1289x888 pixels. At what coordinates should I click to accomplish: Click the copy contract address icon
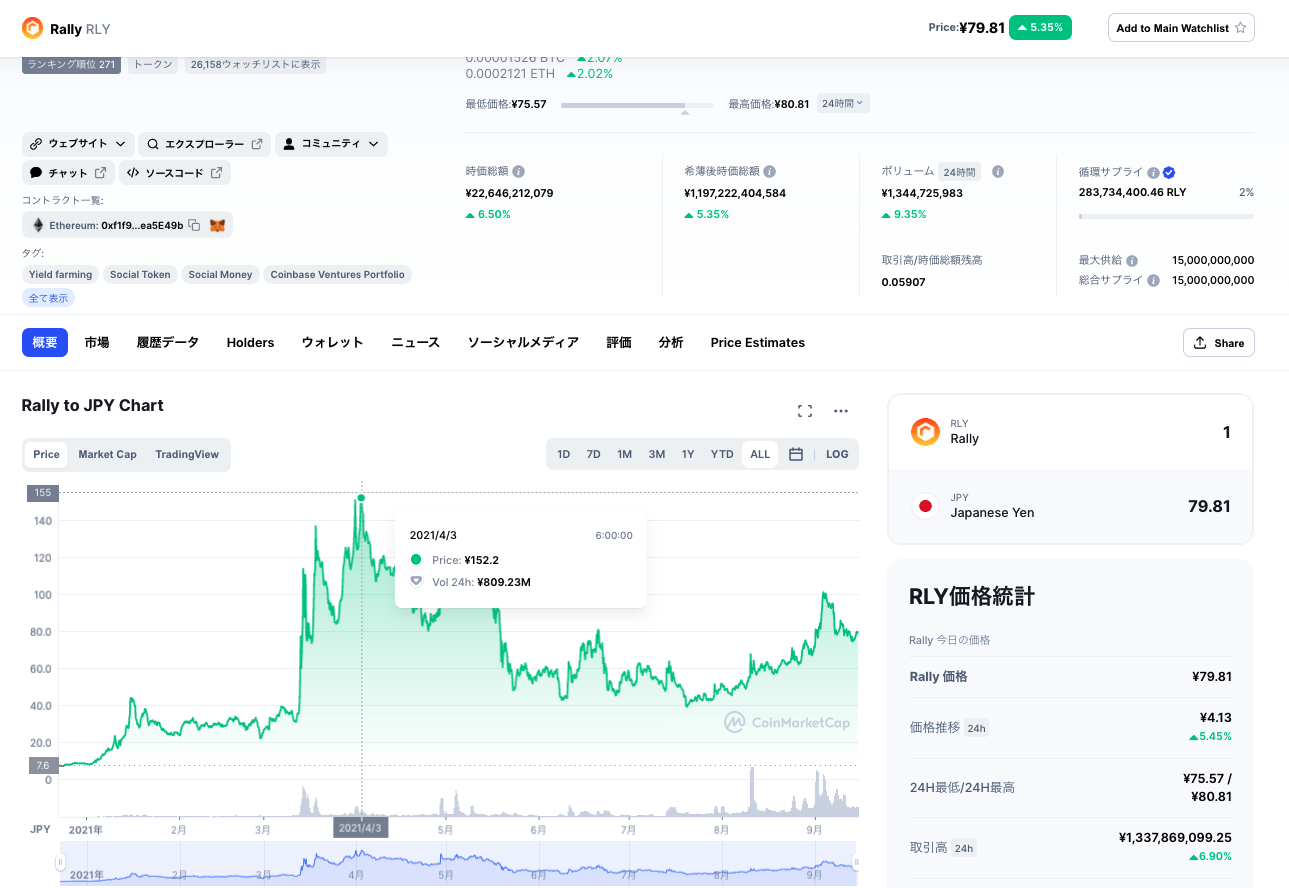coord(195,226)
